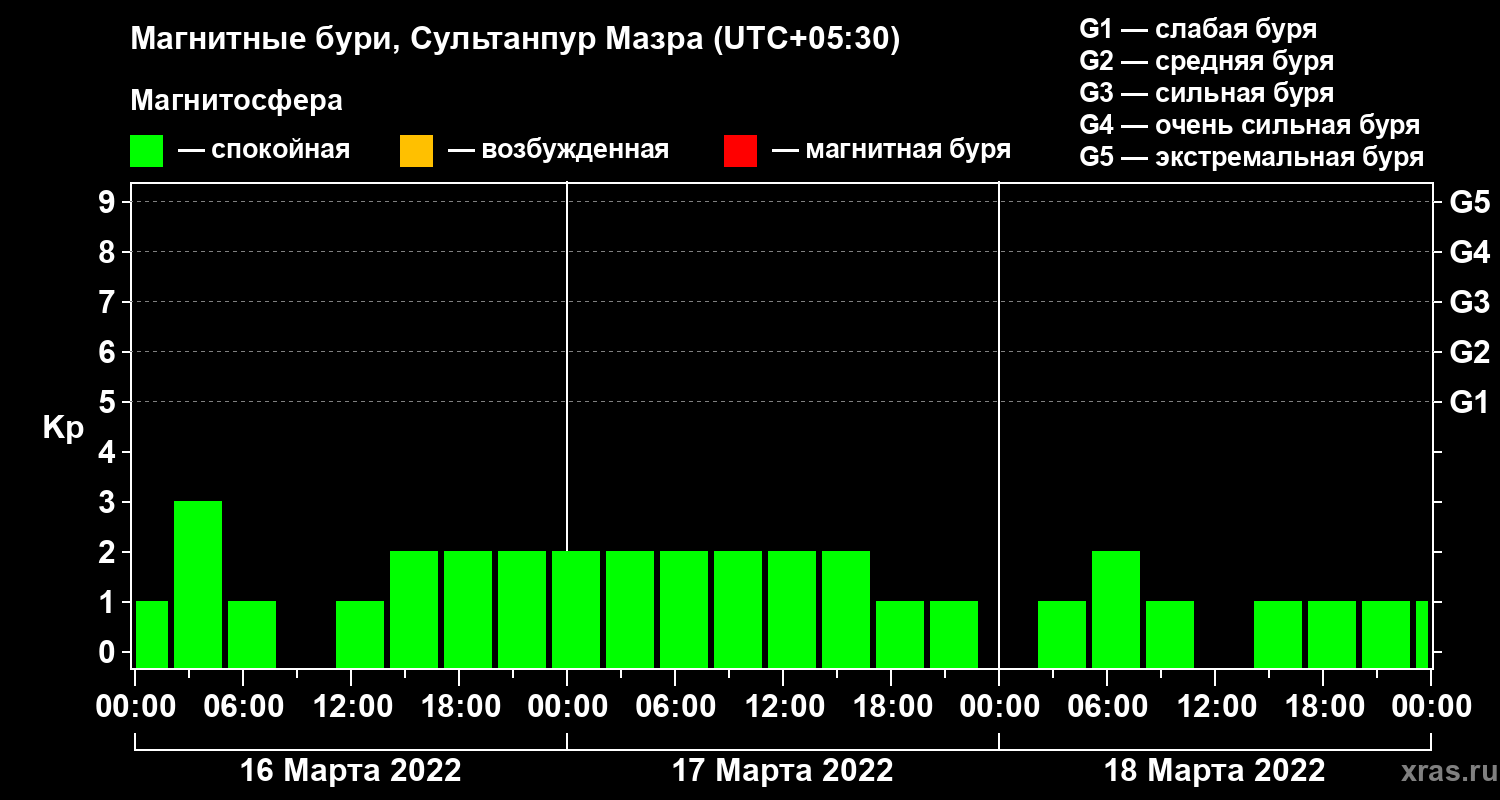Click the Kp axis label

tap(63, 427)
